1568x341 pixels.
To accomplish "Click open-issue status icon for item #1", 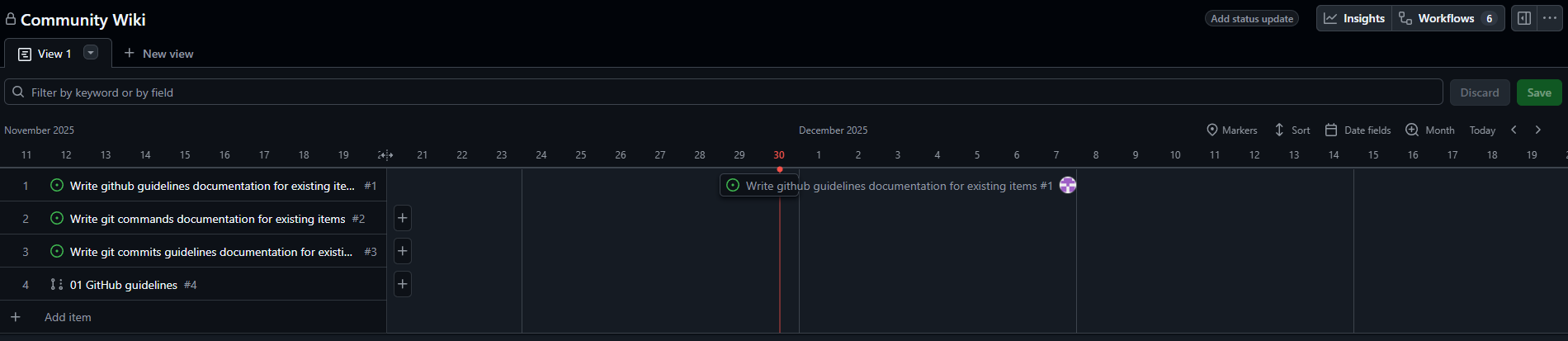I will coord(57,185).
